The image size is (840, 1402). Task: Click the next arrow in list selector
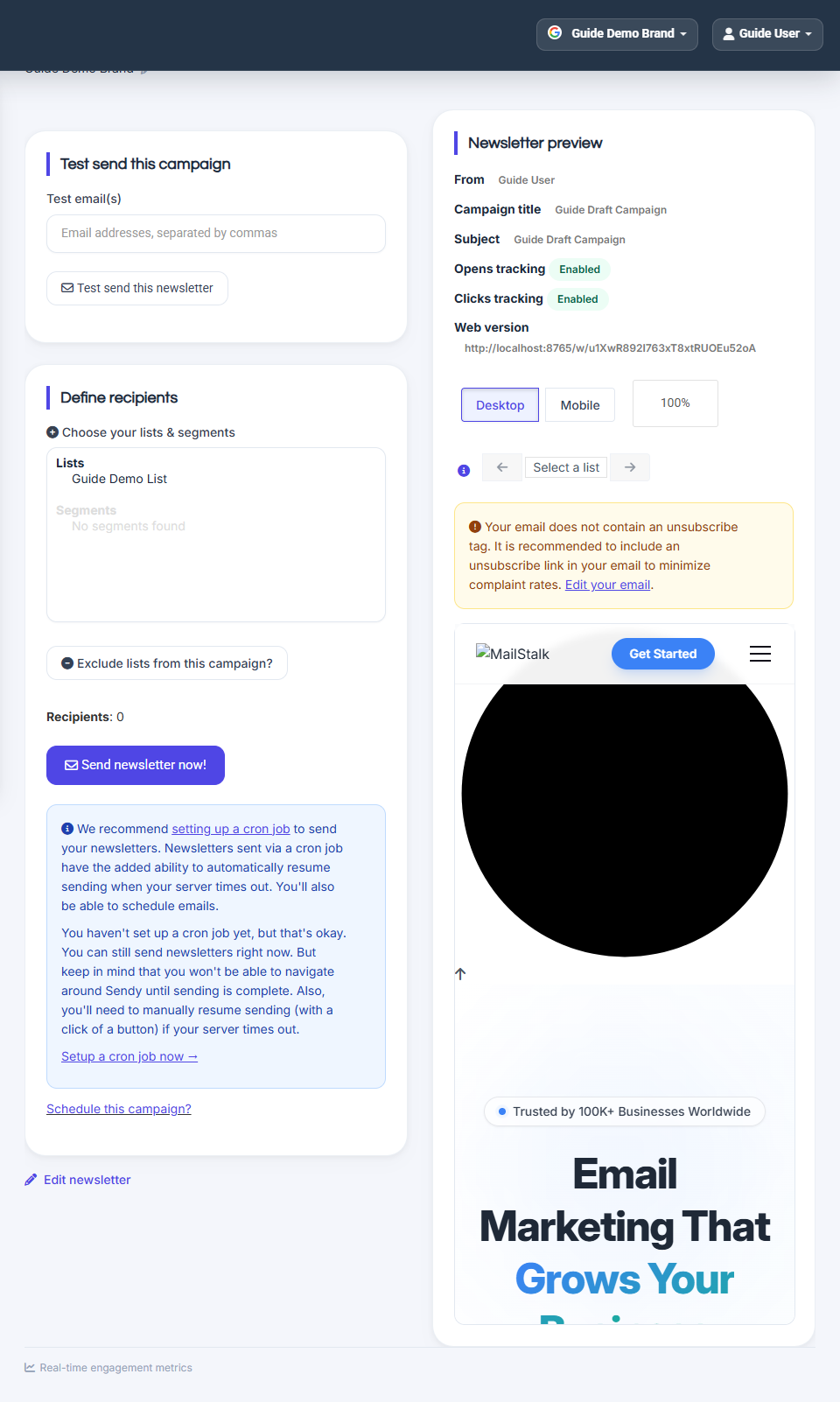(x=630, y=467)
